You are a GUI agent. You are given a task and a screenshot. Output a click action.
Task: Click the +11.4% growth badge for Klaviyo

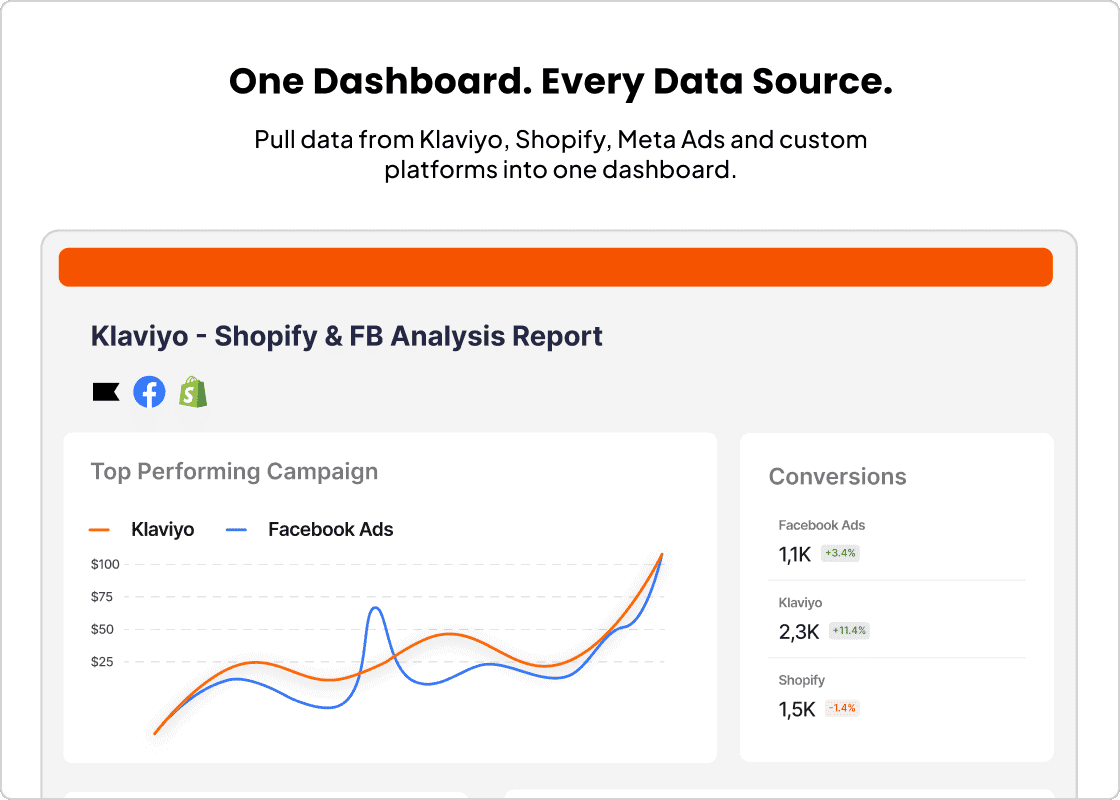pos(847,630)
